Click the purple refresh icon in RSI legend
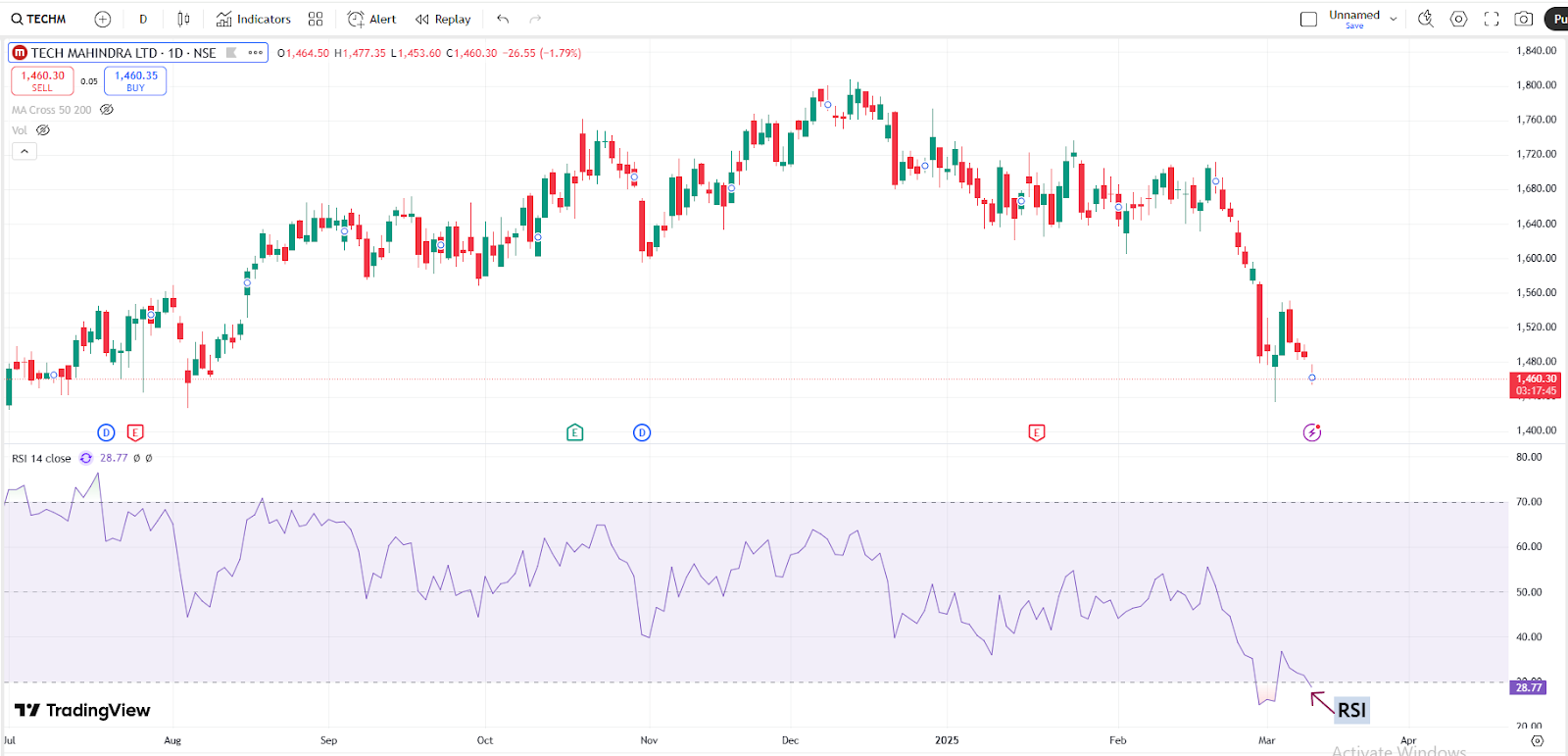The image size is (1568, 756). pos(86,458)
